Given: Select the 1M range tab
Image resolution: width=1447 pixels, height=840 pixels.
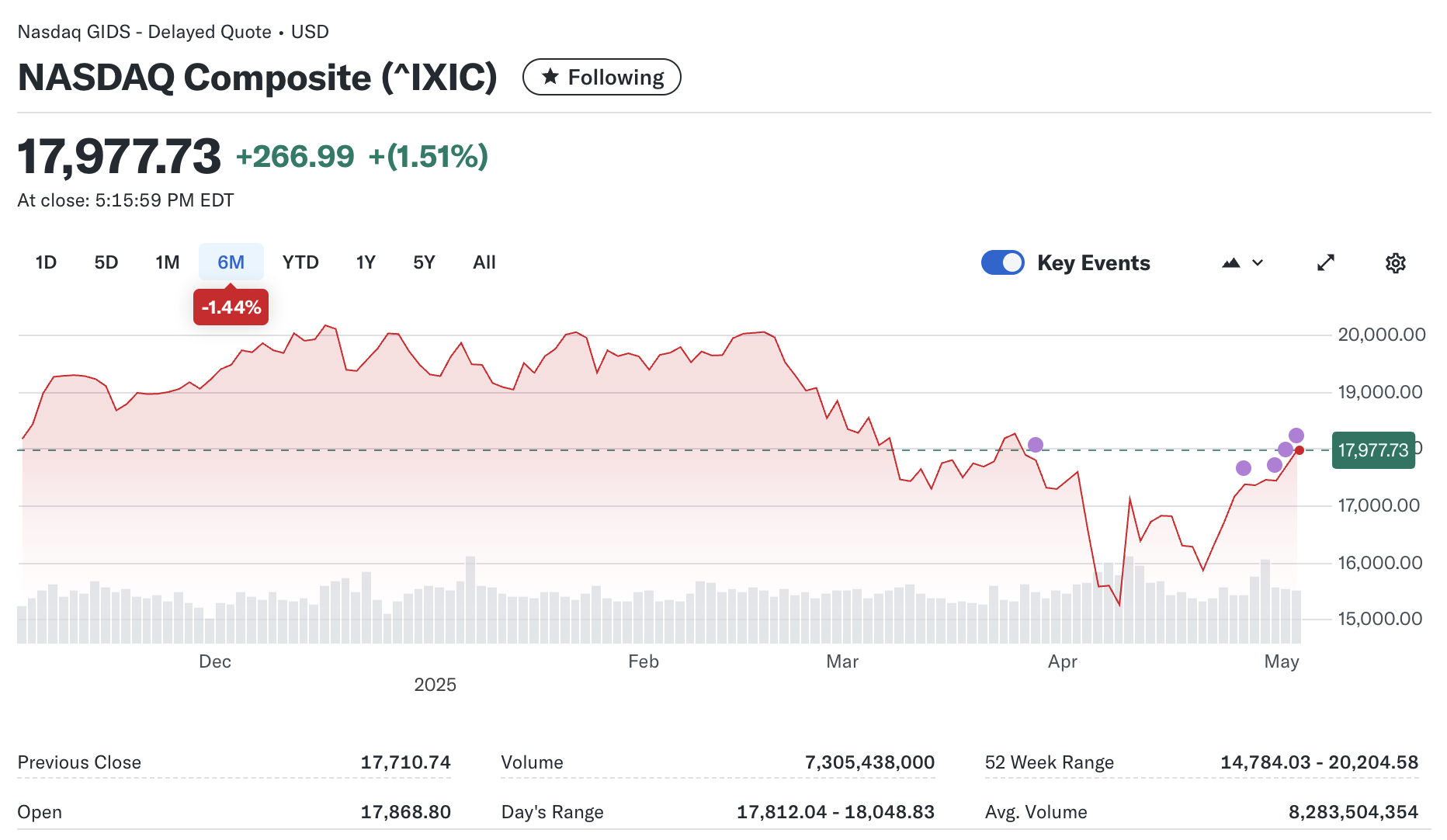Looking at the screenshot, I should pos(168,262).
